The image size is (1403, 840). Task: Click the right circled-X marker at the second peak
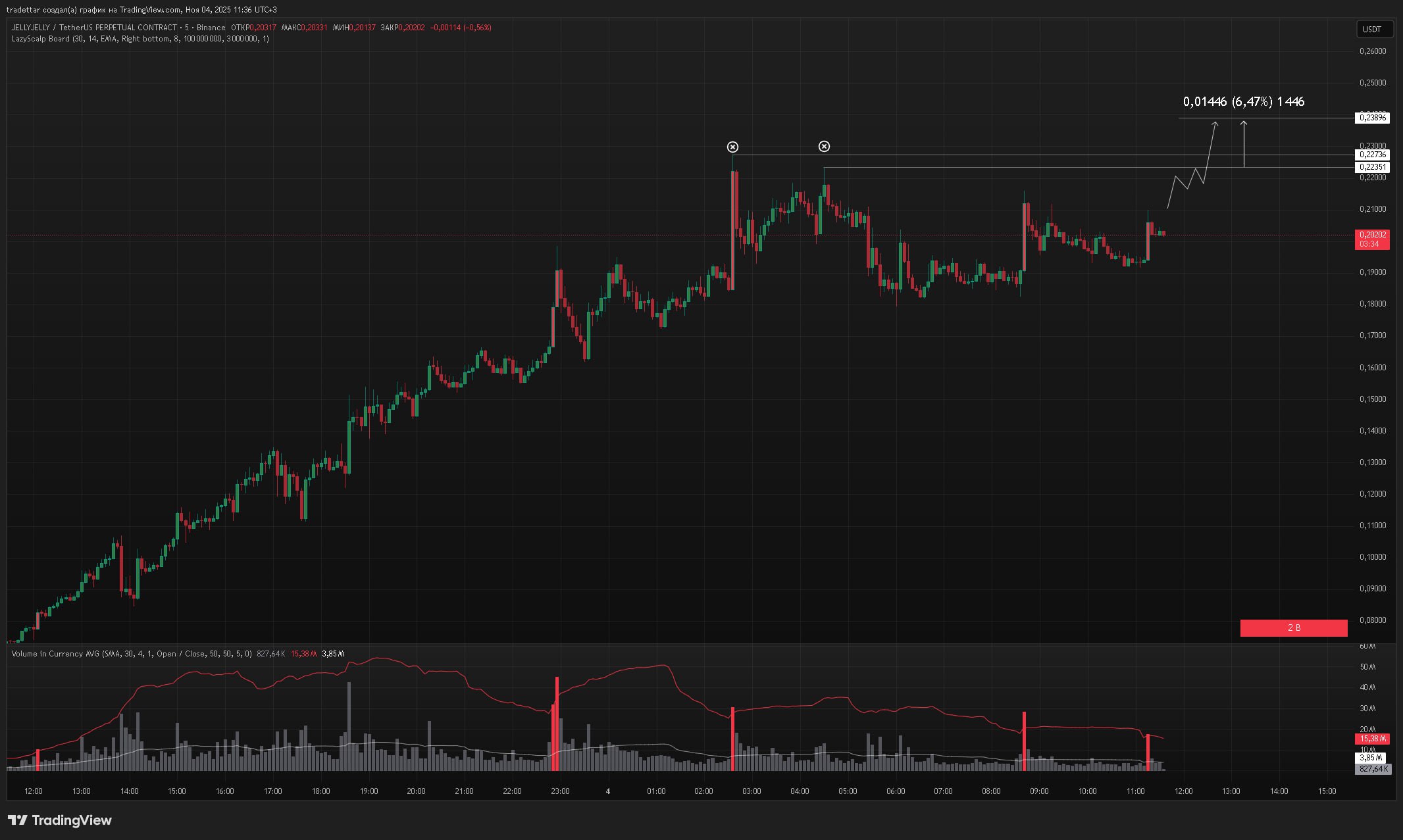click(824, 146)
